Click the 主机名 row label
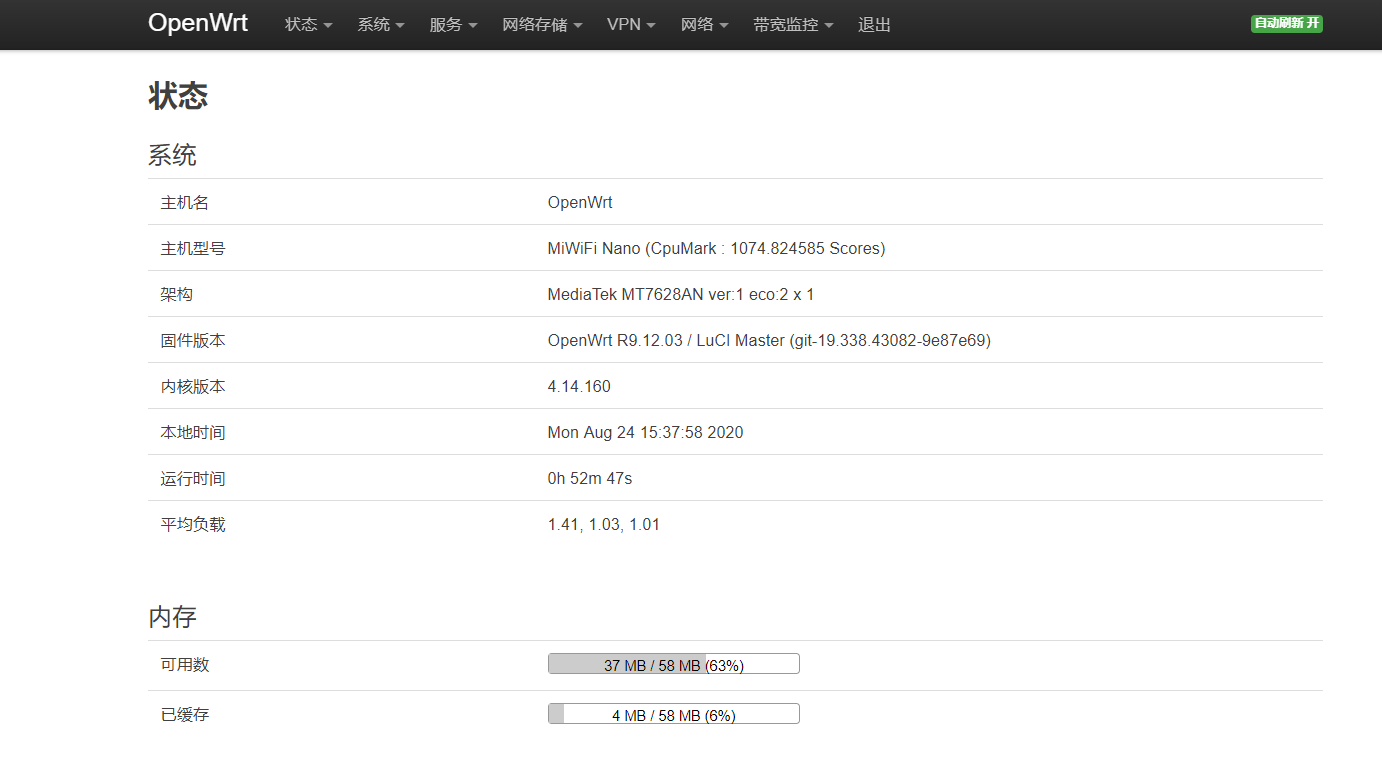 coord(185,203)
